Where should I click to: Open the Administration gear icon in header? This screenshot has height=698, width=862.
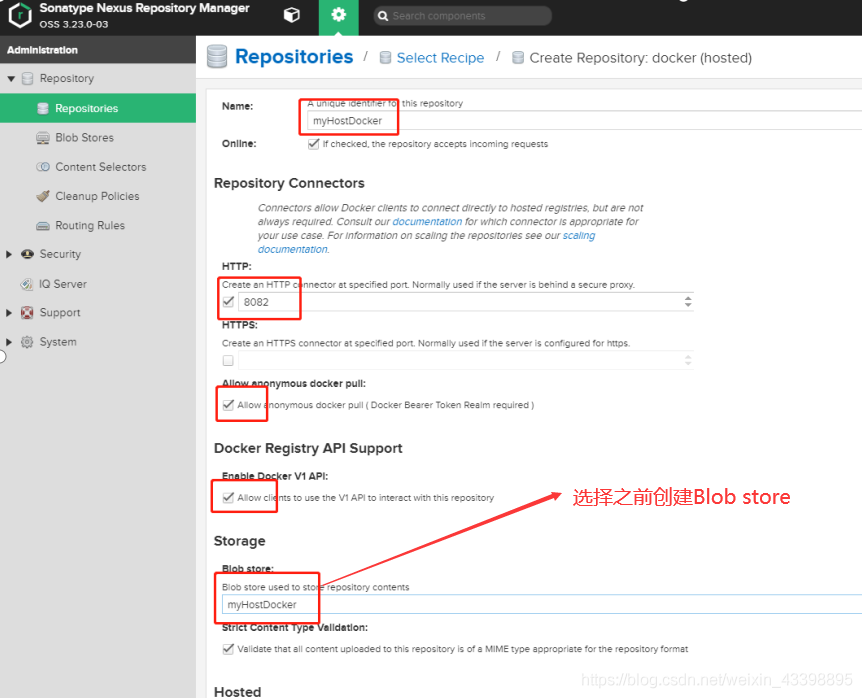[339, 15]
